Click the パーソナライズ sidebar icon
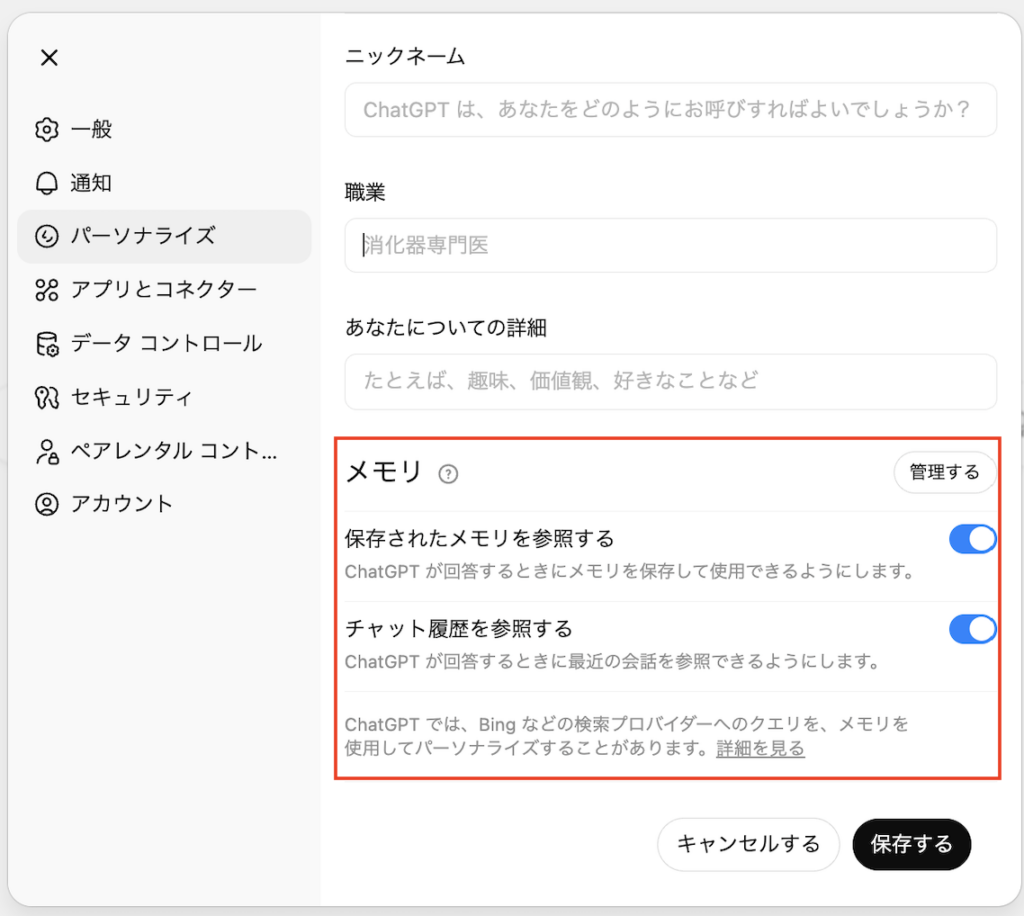Image resolution: width=1024 pixels, height=916 pixels. point(47,237)
